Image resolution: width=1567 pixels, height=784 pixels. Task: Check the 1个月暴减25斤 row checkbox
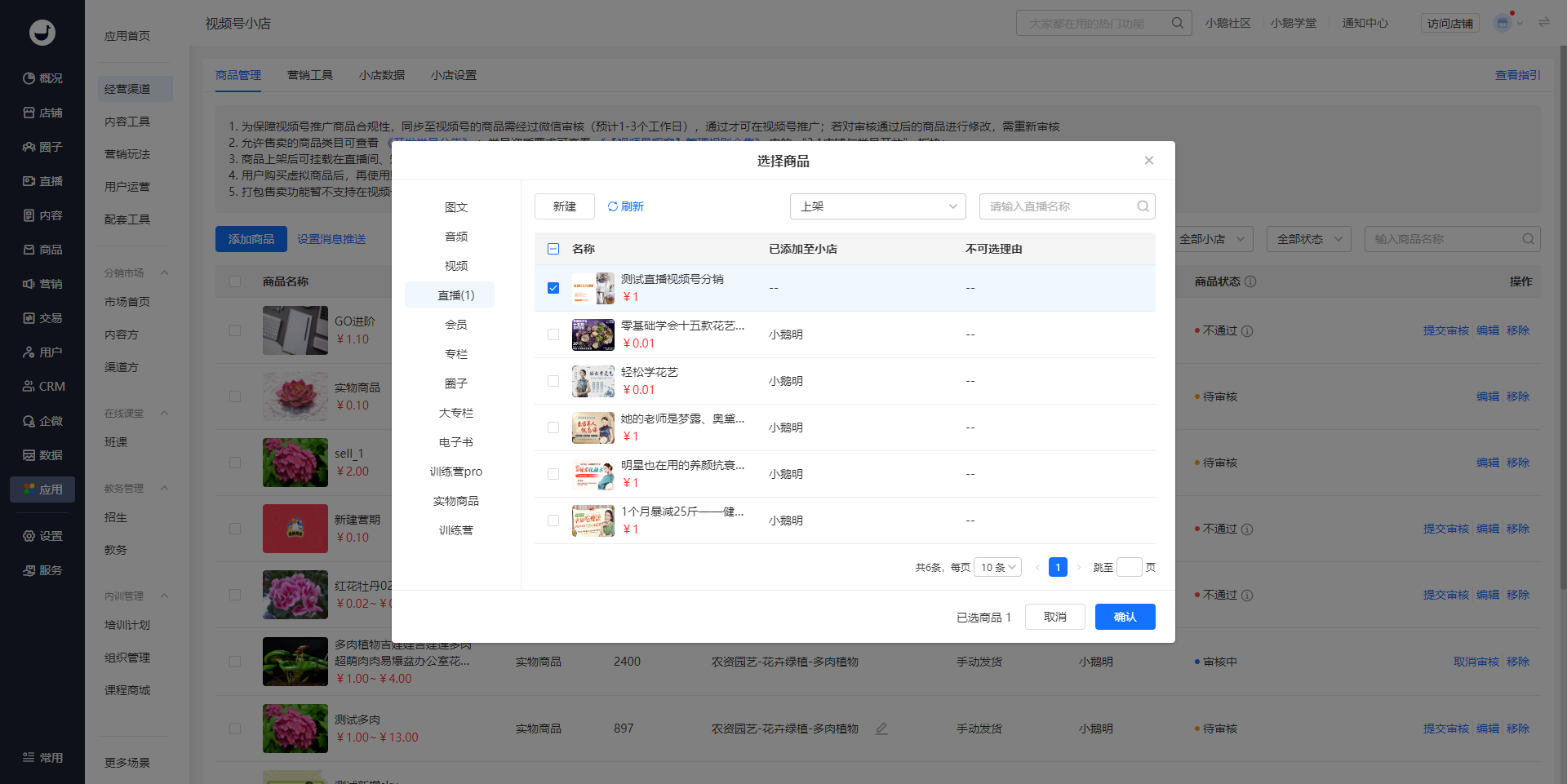[553, 520]
